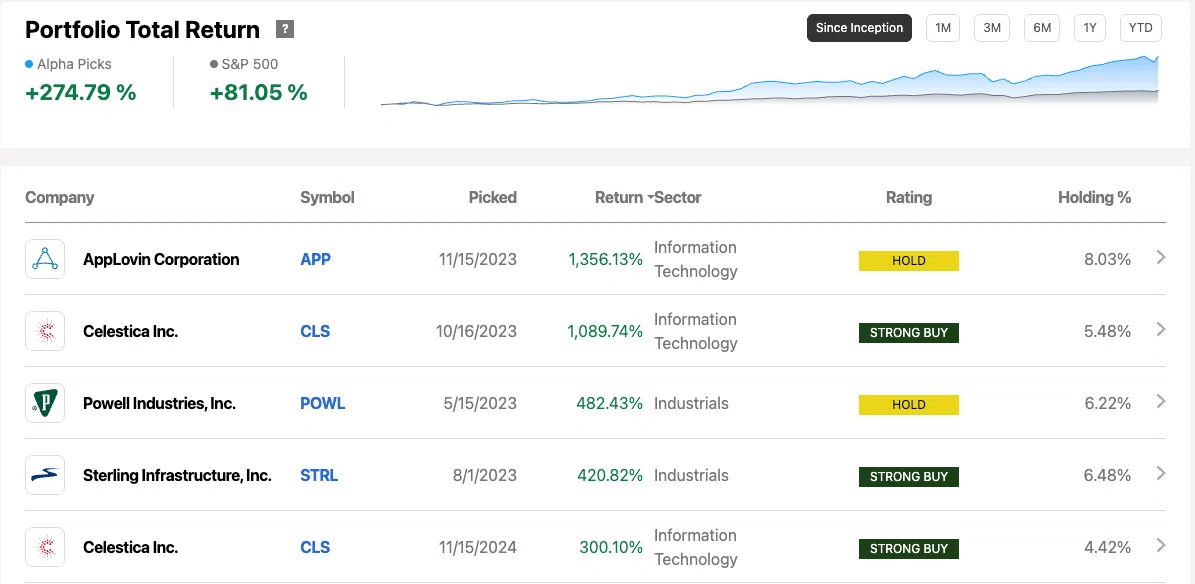1195x584 pixels.
Task: Select the Since Inception time range
Action: [x=859, y=28]
